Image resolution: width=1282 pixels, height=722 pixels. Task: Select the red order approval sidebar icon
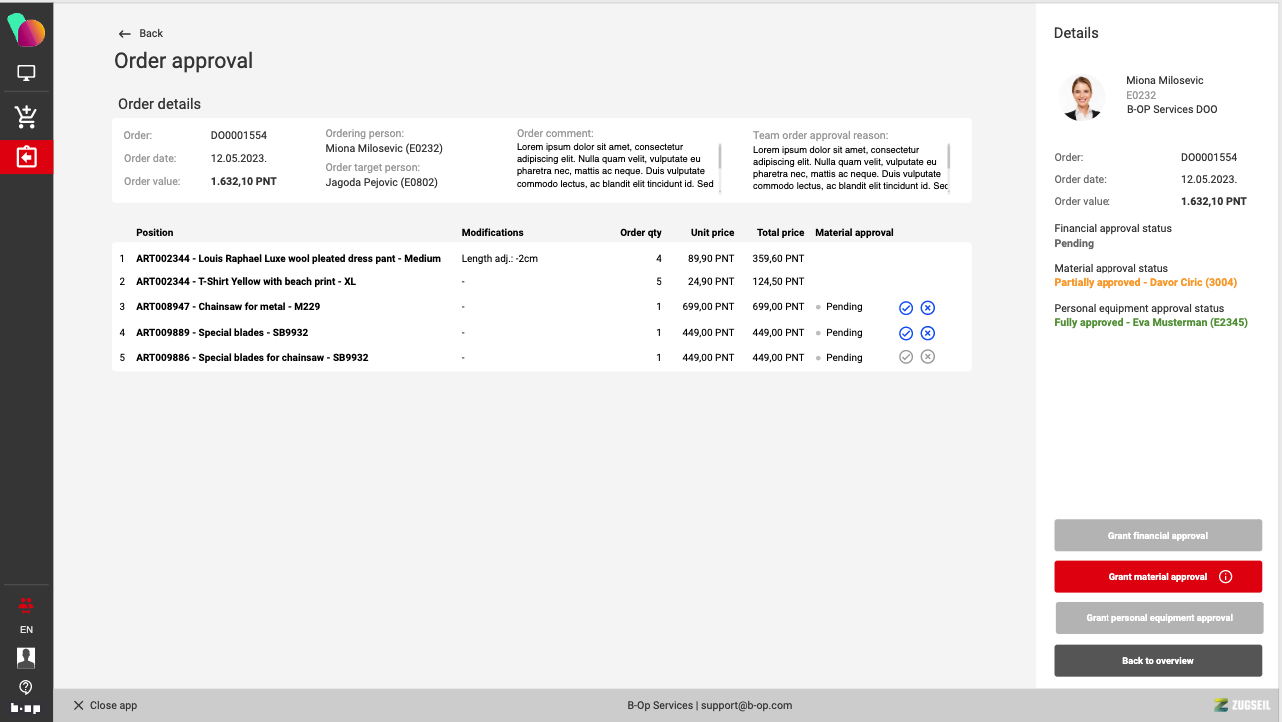click(x=26, y=157)
